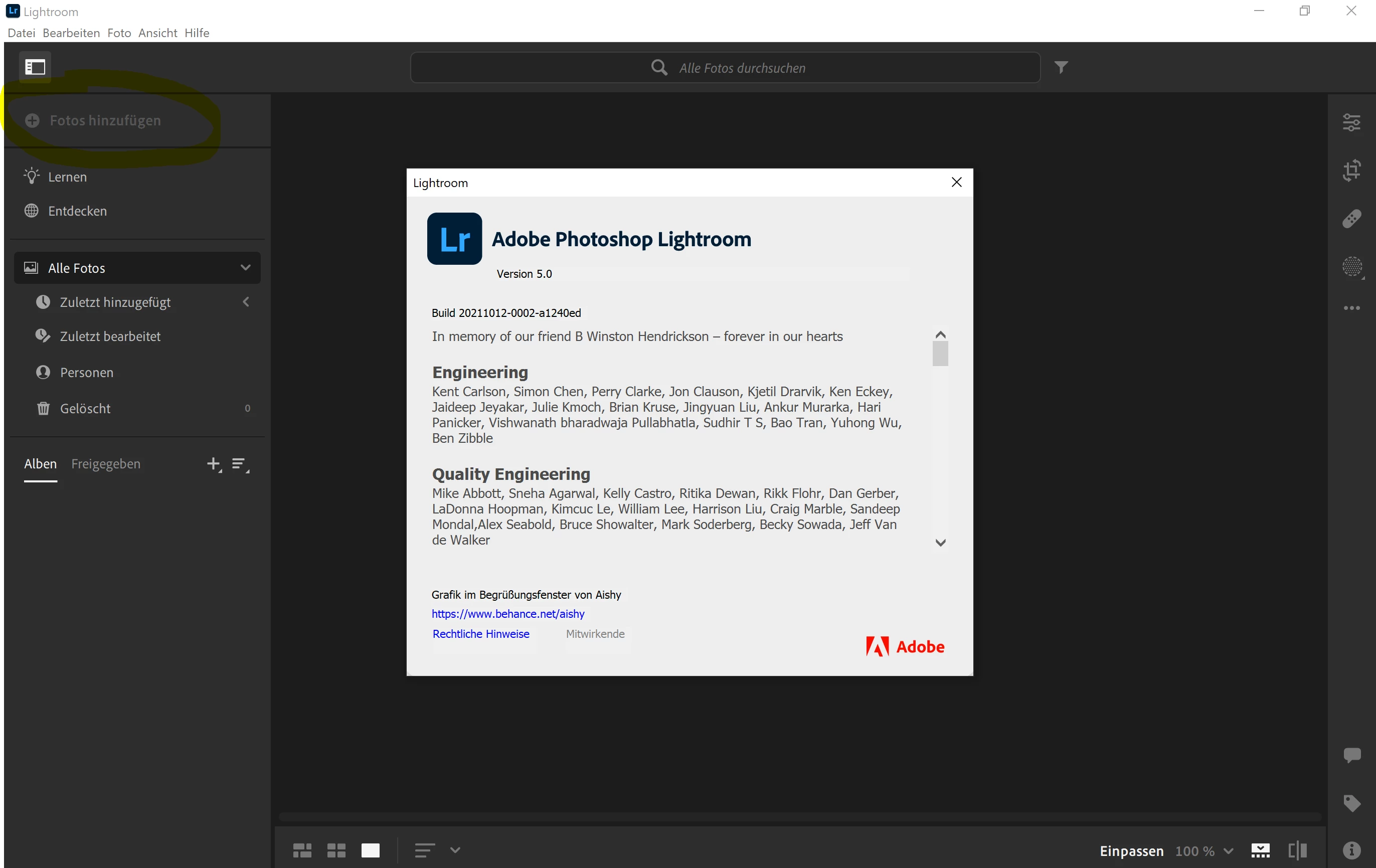Screen dimensions: 1376x868
Task: Switch to the Freigegeben tab
Action: click(x=106, y=464)
